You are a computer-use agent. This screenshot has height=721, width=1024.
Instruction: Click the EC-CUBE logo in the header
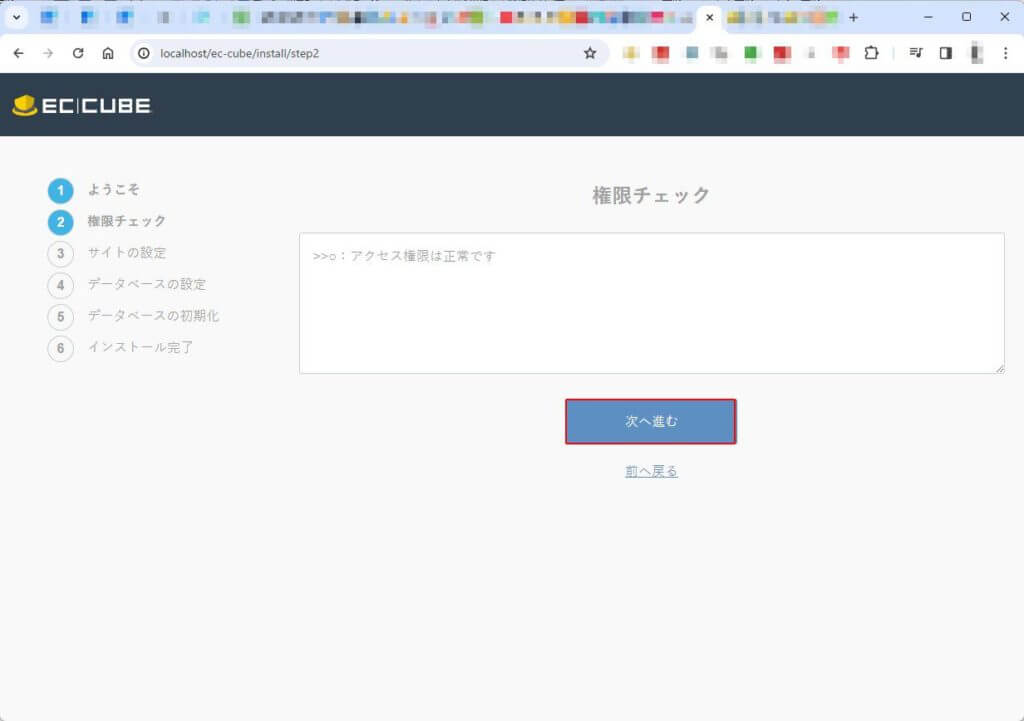point(81,105)
